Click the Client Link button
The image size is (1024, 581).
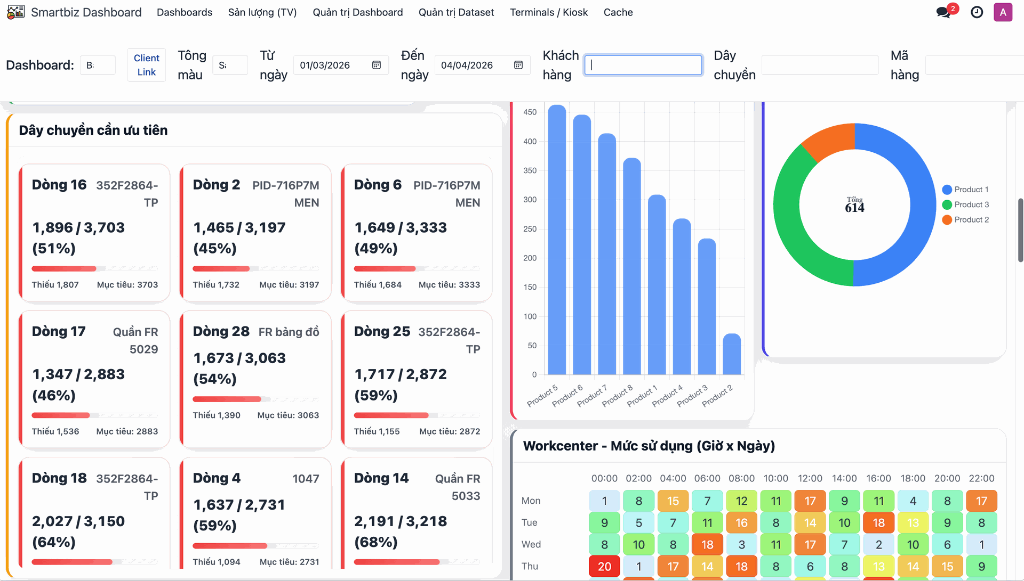point(147,65)
